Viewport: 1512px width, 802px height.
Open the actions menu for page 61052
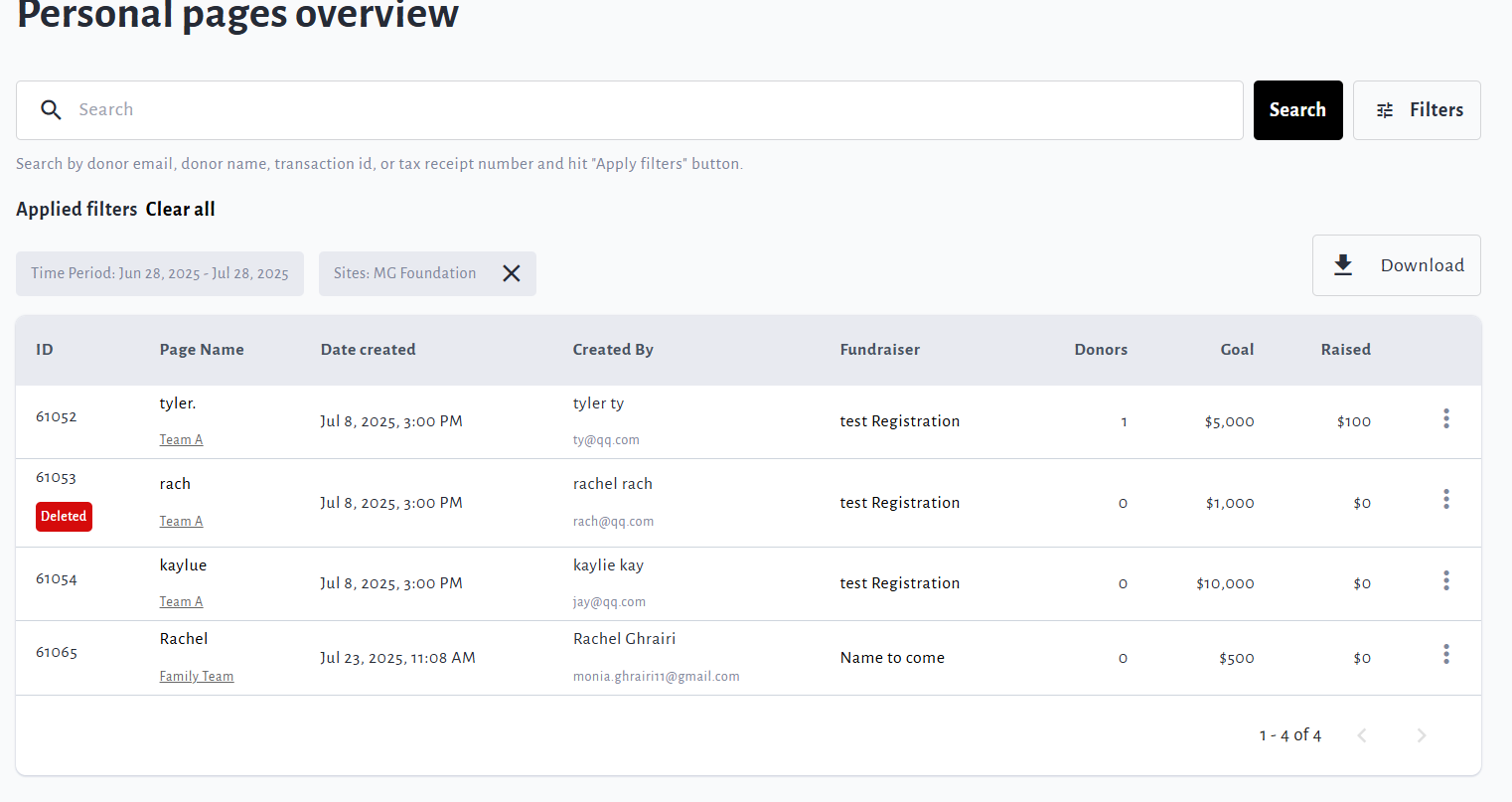[x=1445, y=419]
